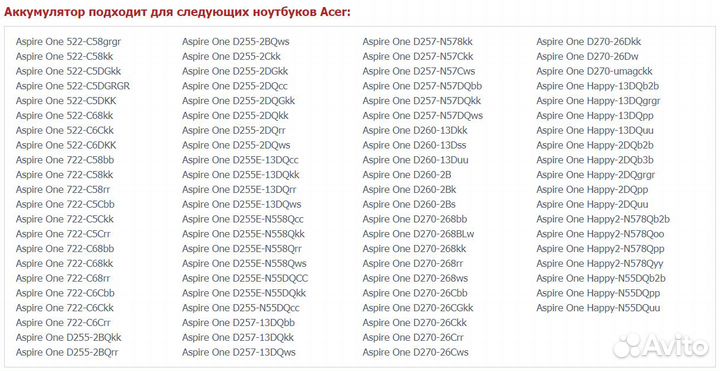Click "Aspire One D255-2DGkk"
Viewport: 720px width, 371px height.
[x=235, y=71]
